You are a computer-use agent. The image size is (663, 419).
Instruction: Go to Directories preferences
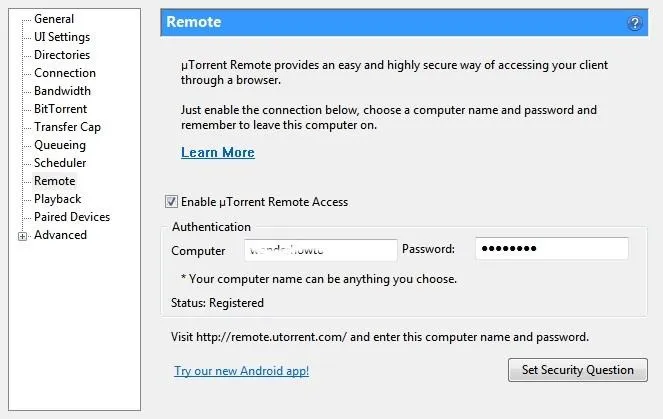tap(62, 55)
